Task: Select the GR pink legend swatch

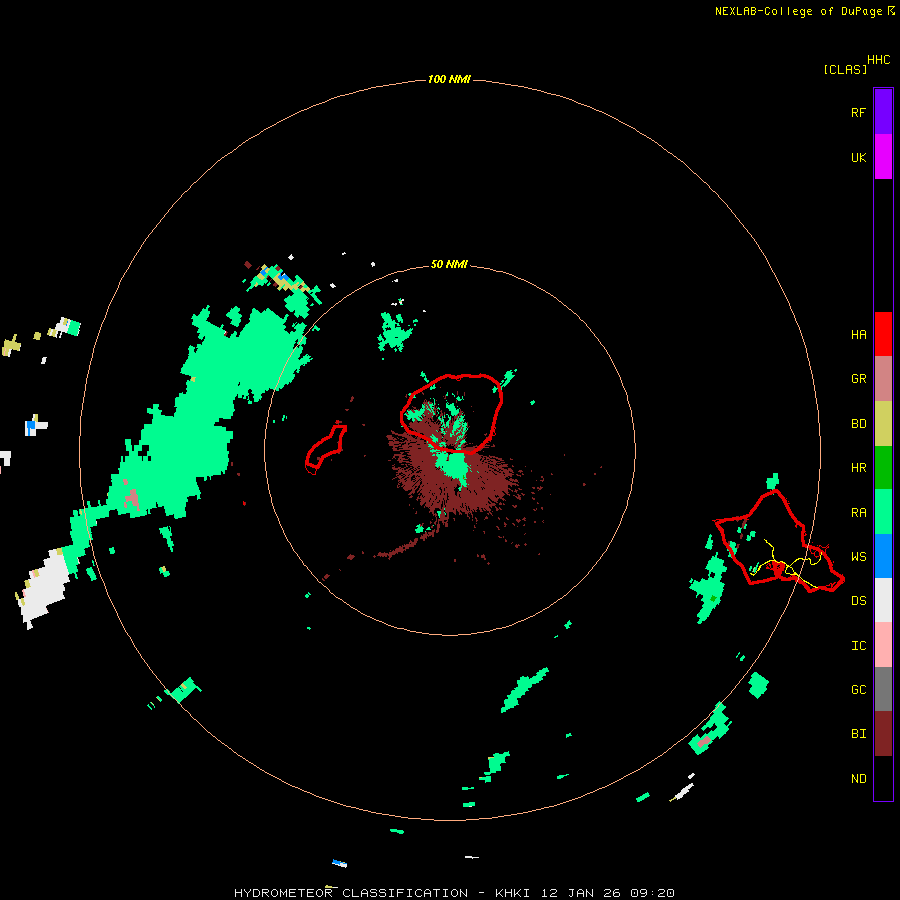Action: tap(883, 379)
